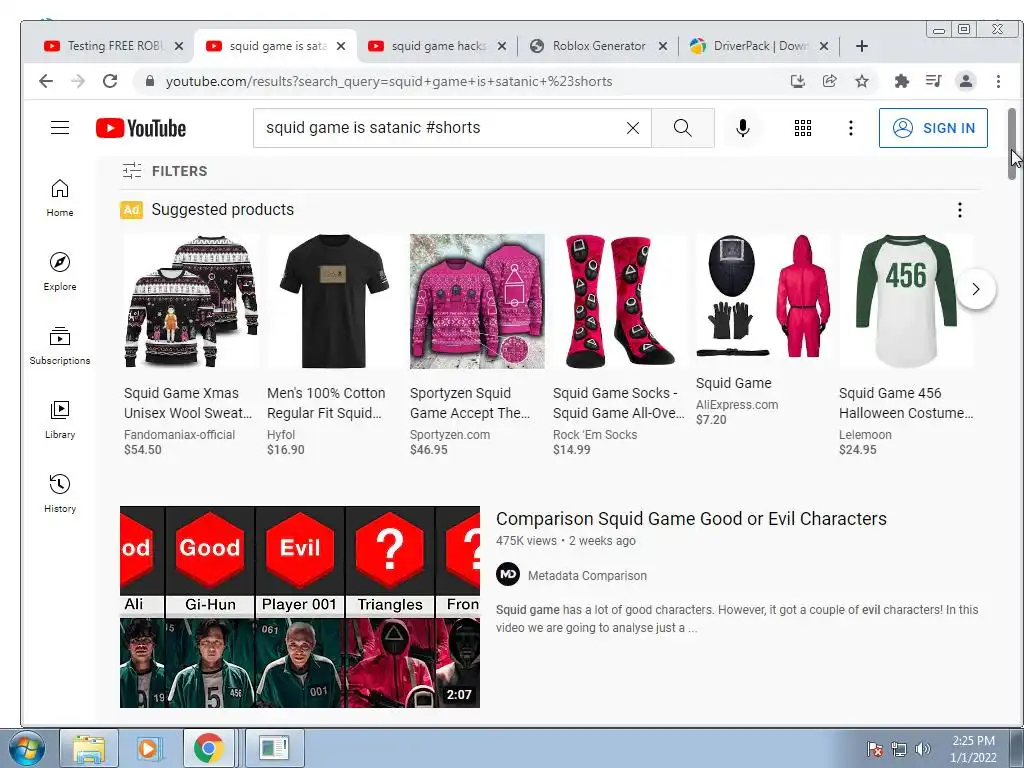1024x768 pixels.
Task: Click the install app icon in address bar
Action: tap(797, 81)
